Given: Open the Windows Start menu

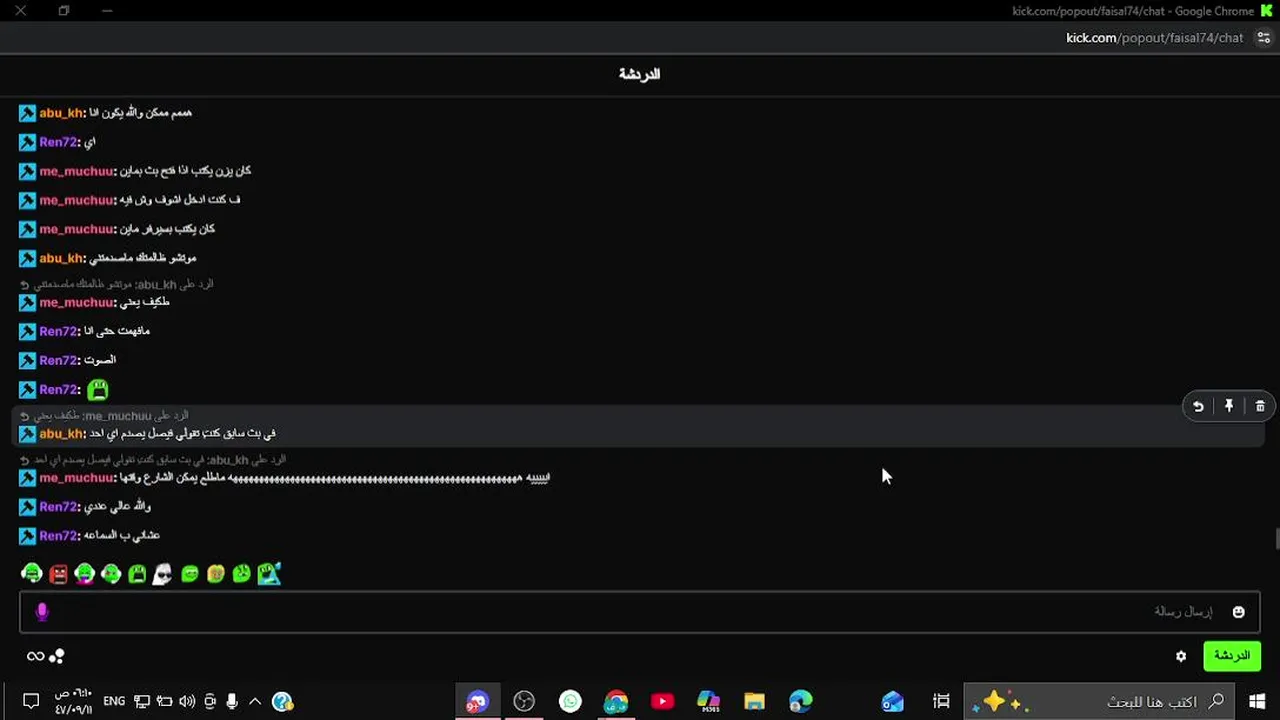Looking at the screenshot, I should [x=1257, y=701].
